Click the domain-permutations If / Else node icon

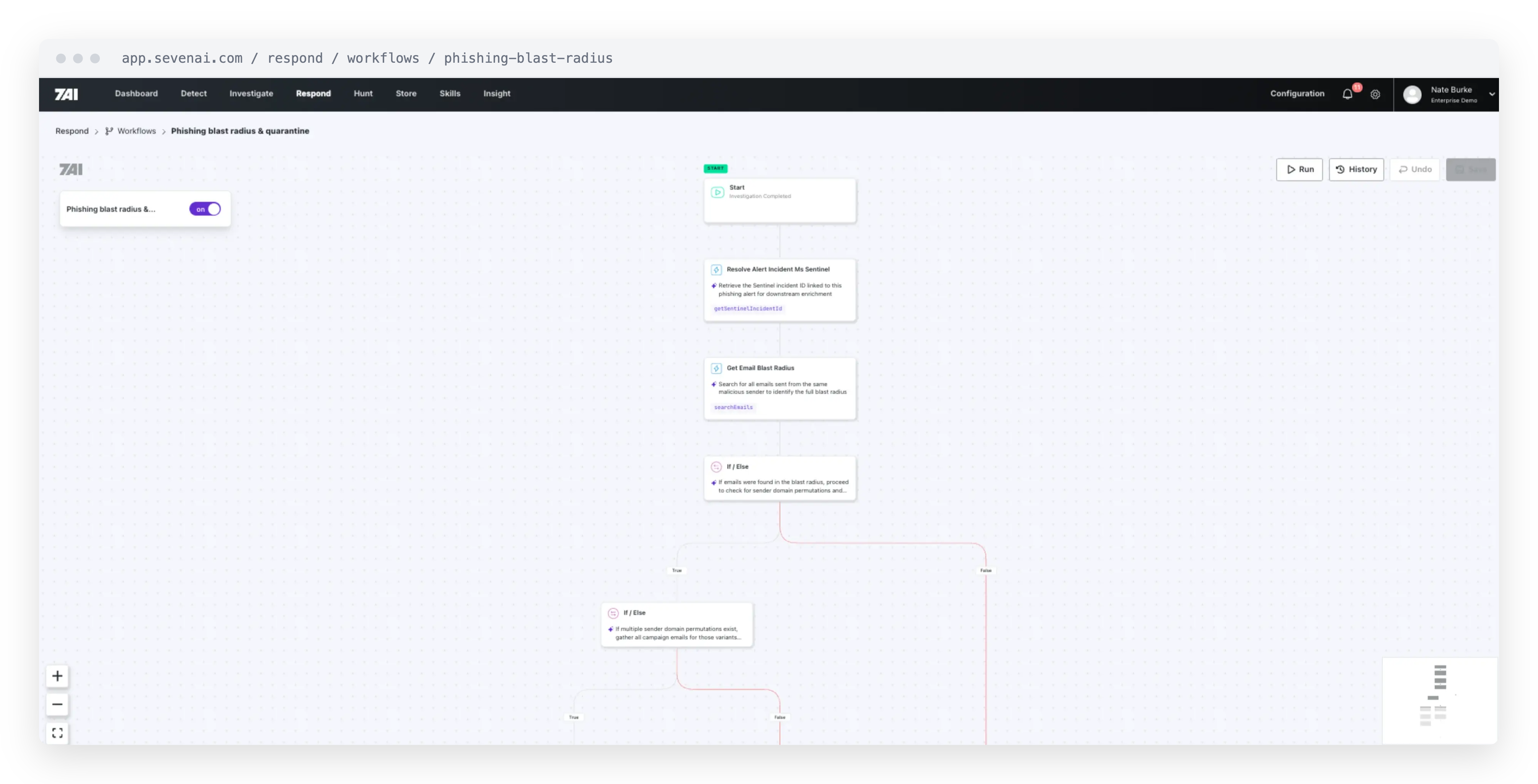613,613
